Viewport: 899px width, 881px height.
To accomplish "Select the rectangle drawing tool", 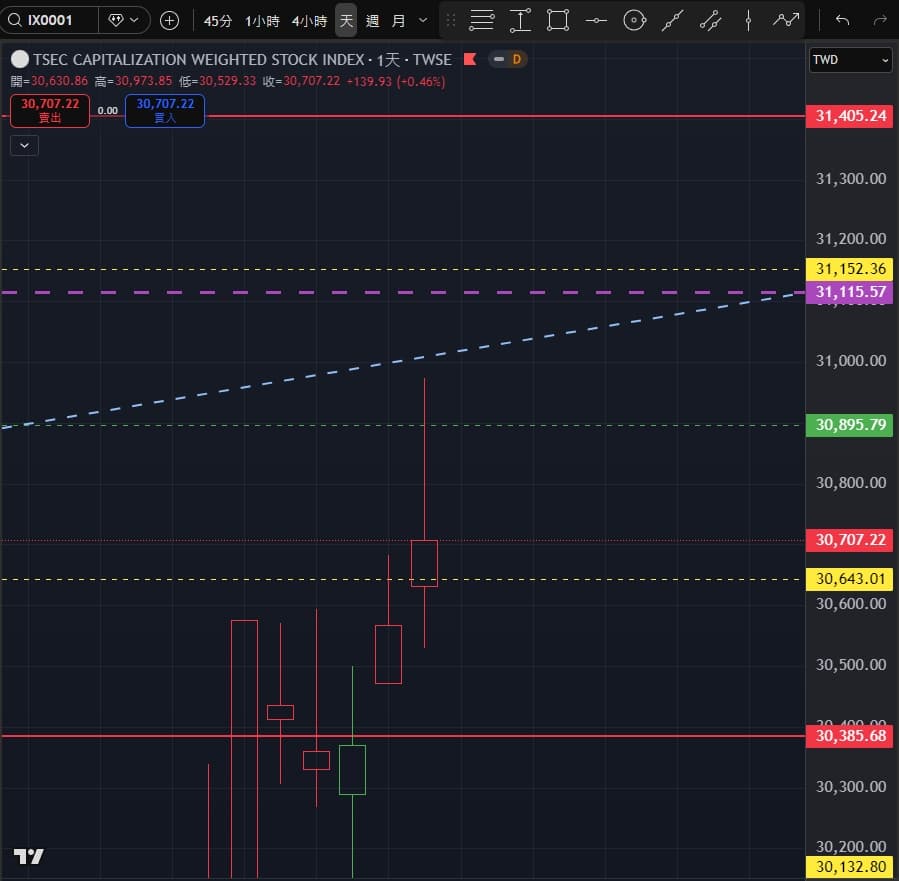I will pyautogui.click(x=558, y=21).
